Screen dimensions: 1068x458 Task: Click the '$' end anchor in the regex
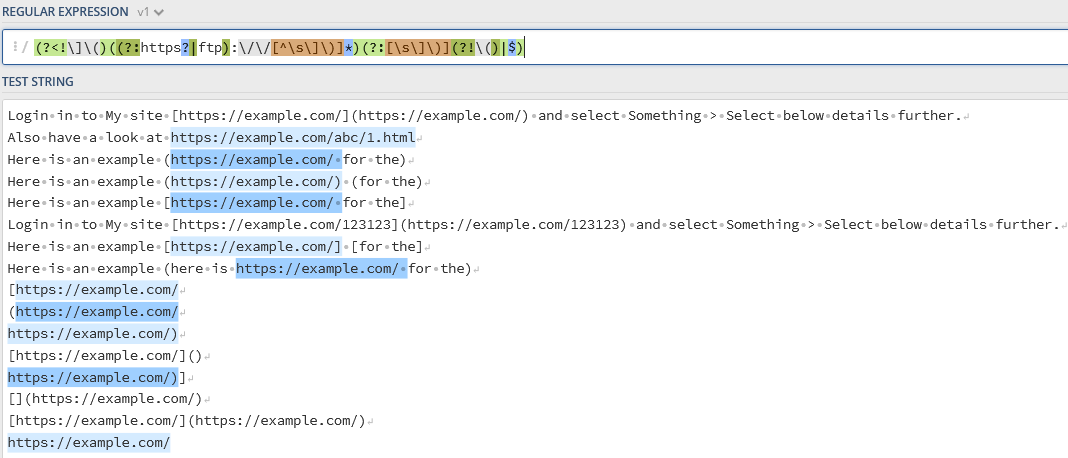[x=512, y=48]
